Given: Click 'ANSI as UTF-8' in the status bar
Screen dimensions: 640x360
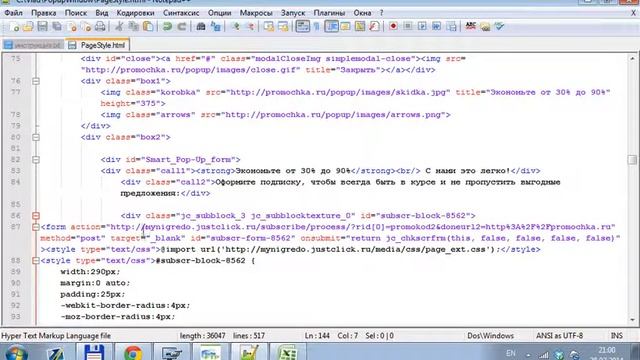Looking at the screenshot, I should (559, 336).
